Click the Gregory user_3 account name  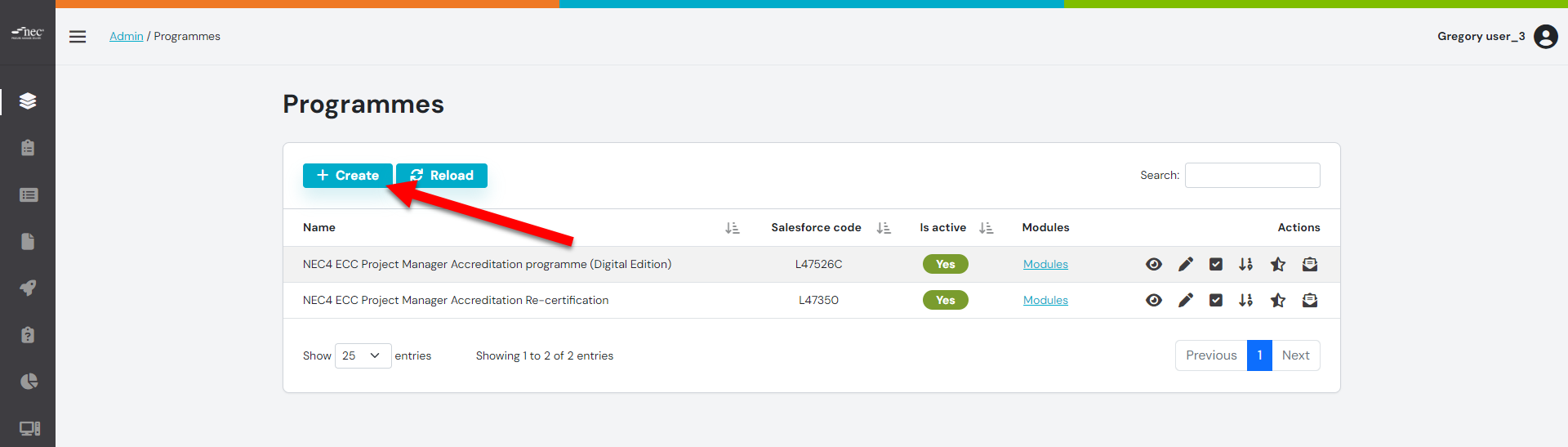pyautogui.click(x=1481, y=36)
